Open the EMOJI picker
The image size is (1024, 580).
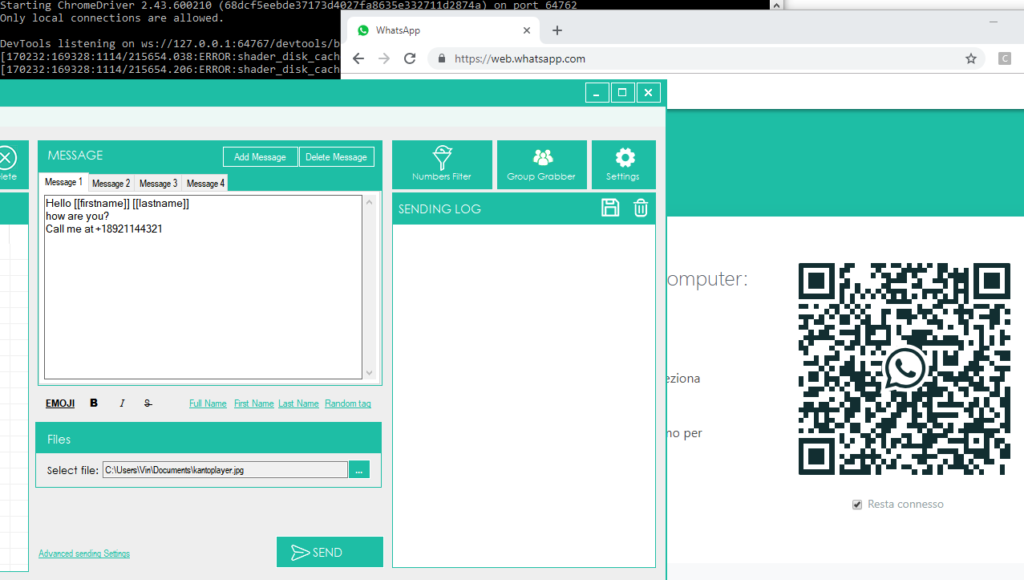click(60, 403)
